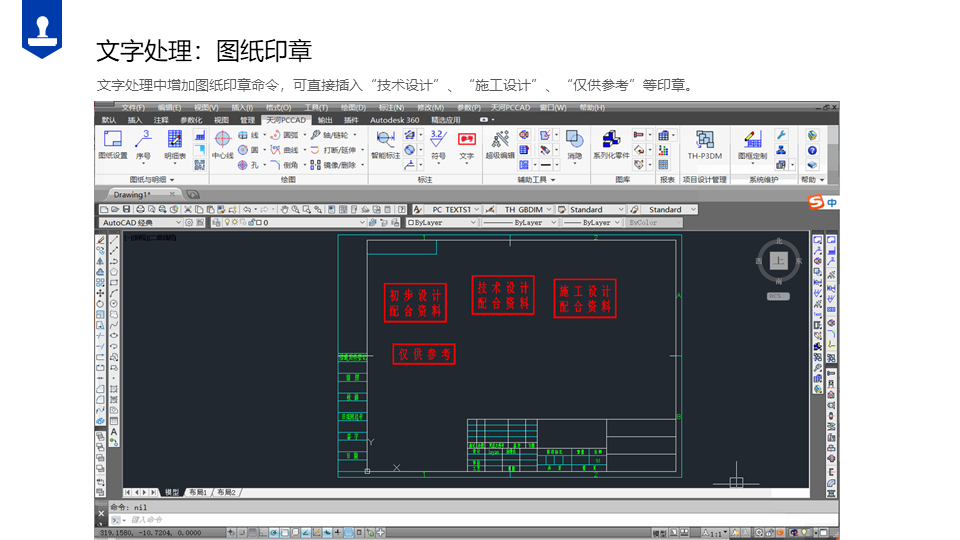Click the 打断/延伸 break and extend tool
Screen dimensions: 960x540
click(x=333, y=150)
